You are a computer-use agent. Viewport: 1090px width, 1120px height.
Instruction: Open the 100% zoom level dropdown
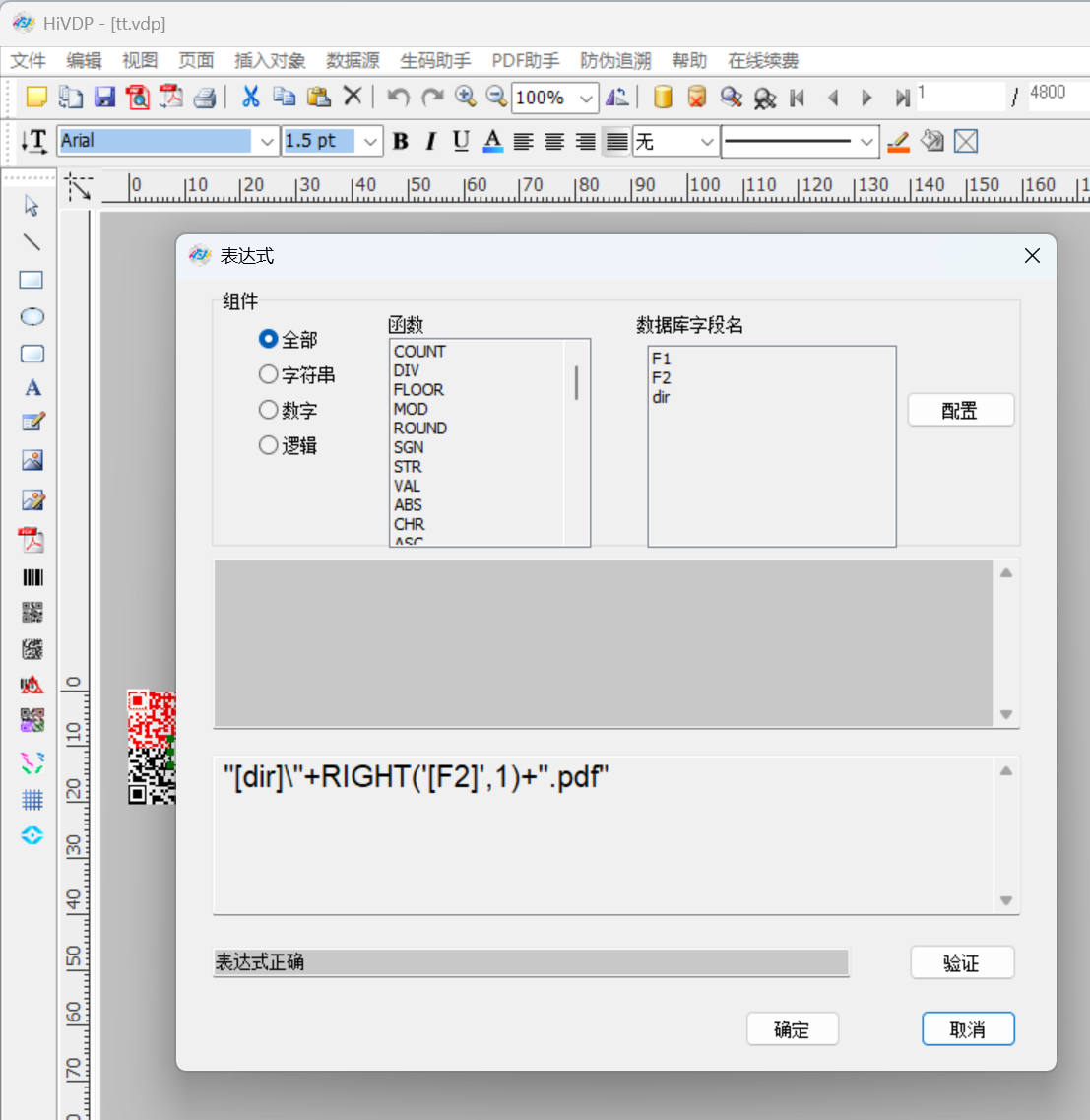click(x=586, y=98)
